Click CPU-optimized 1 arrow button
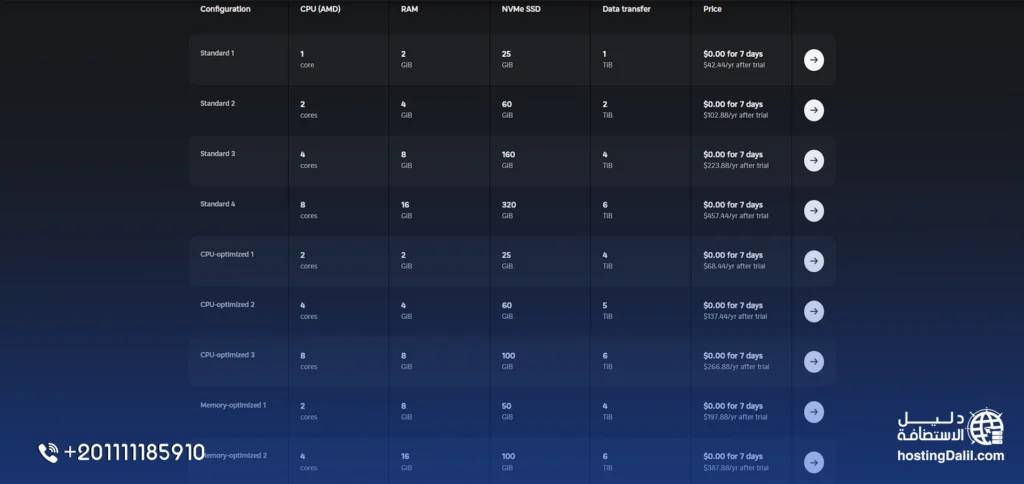The width and height of the screenshot is (1024, 484). point(814,261)
